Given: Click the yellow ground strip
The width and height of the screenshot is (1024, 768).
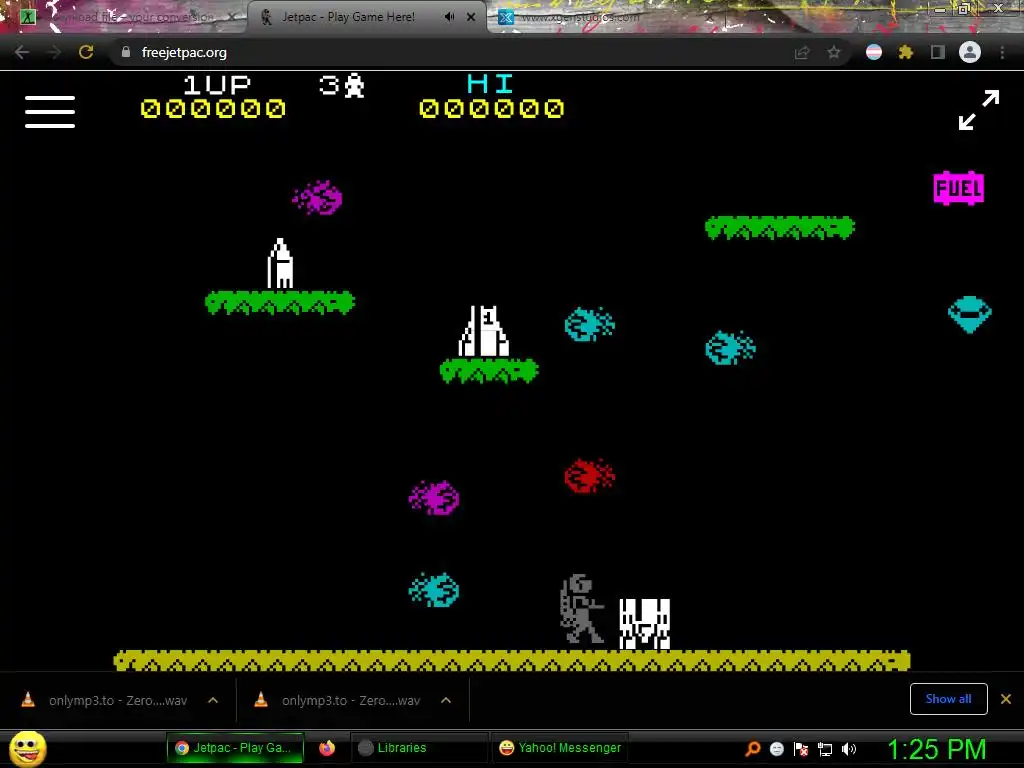Looking at the screenshot, I should pos(512,660).
